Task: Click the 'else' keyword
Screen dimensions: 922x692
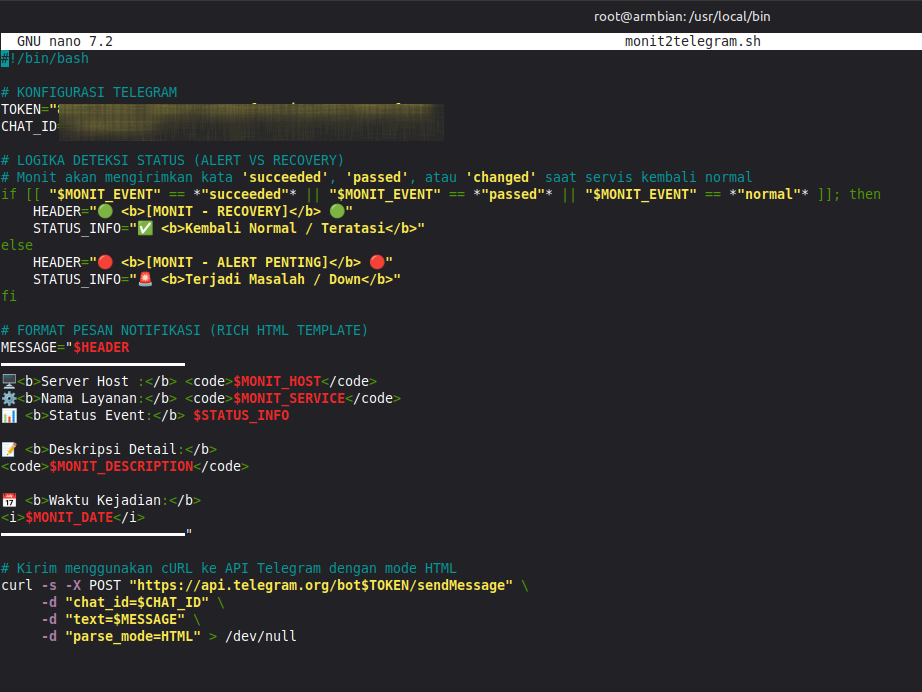Action: click(17, 245)
